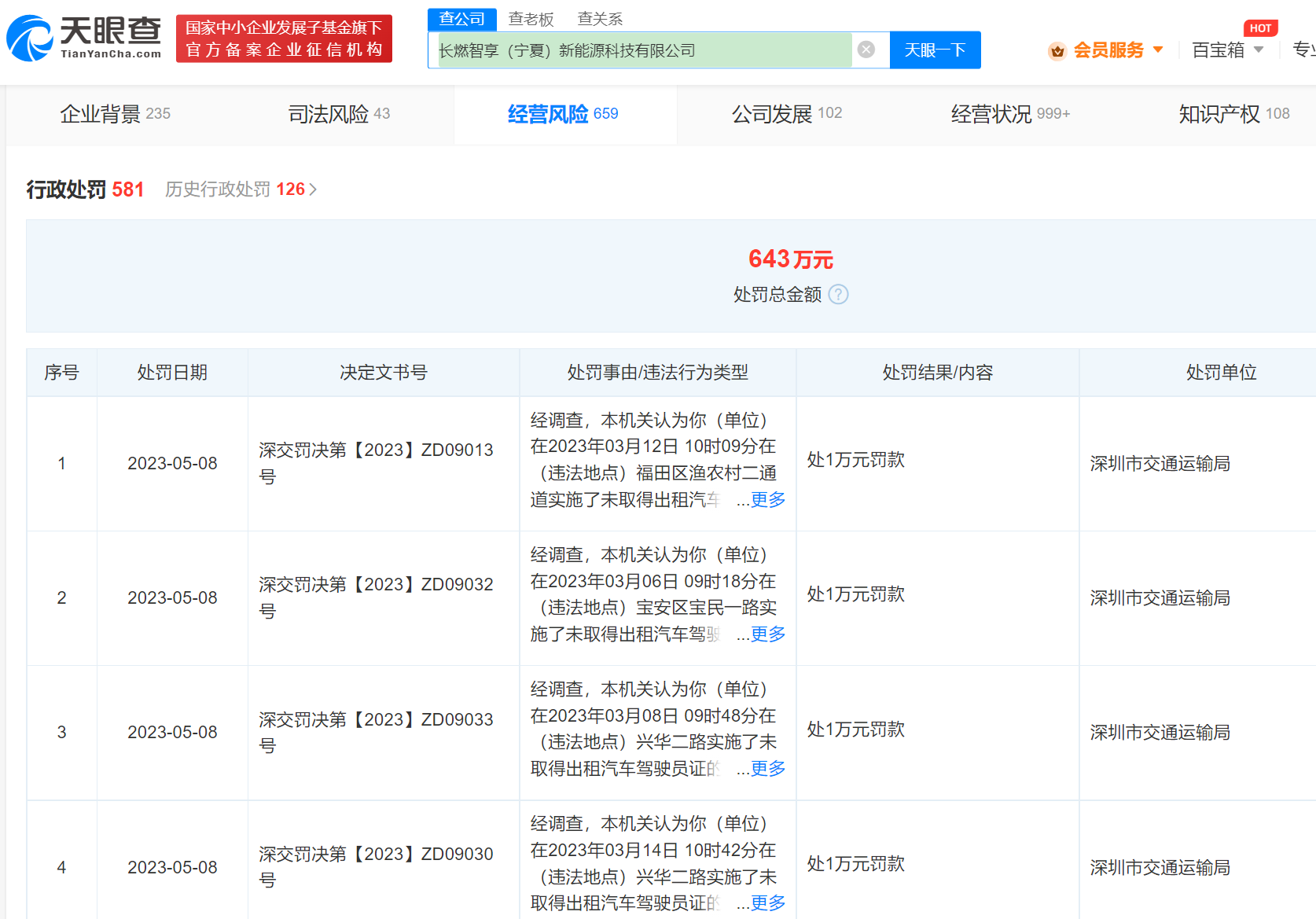This screenshot has height=919, width=1316.
Task: Select the 查关系 search tab
Action: (600, 19)
